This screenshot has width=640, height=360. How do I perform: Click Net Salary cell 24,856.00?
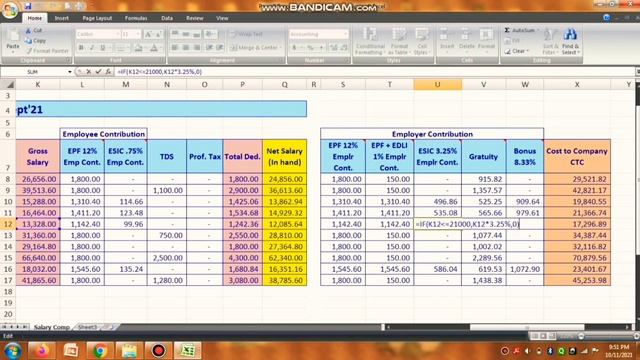coord(284,179)
